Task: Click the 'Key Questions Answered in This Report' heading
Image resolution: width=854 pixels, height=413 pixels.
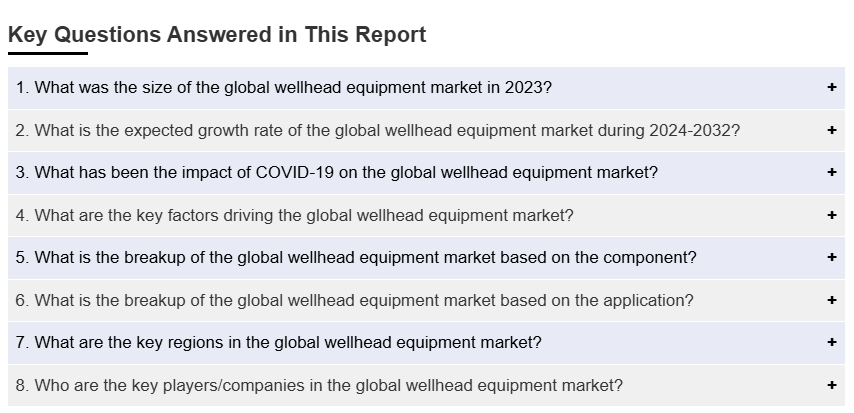Action: (217, 35)
